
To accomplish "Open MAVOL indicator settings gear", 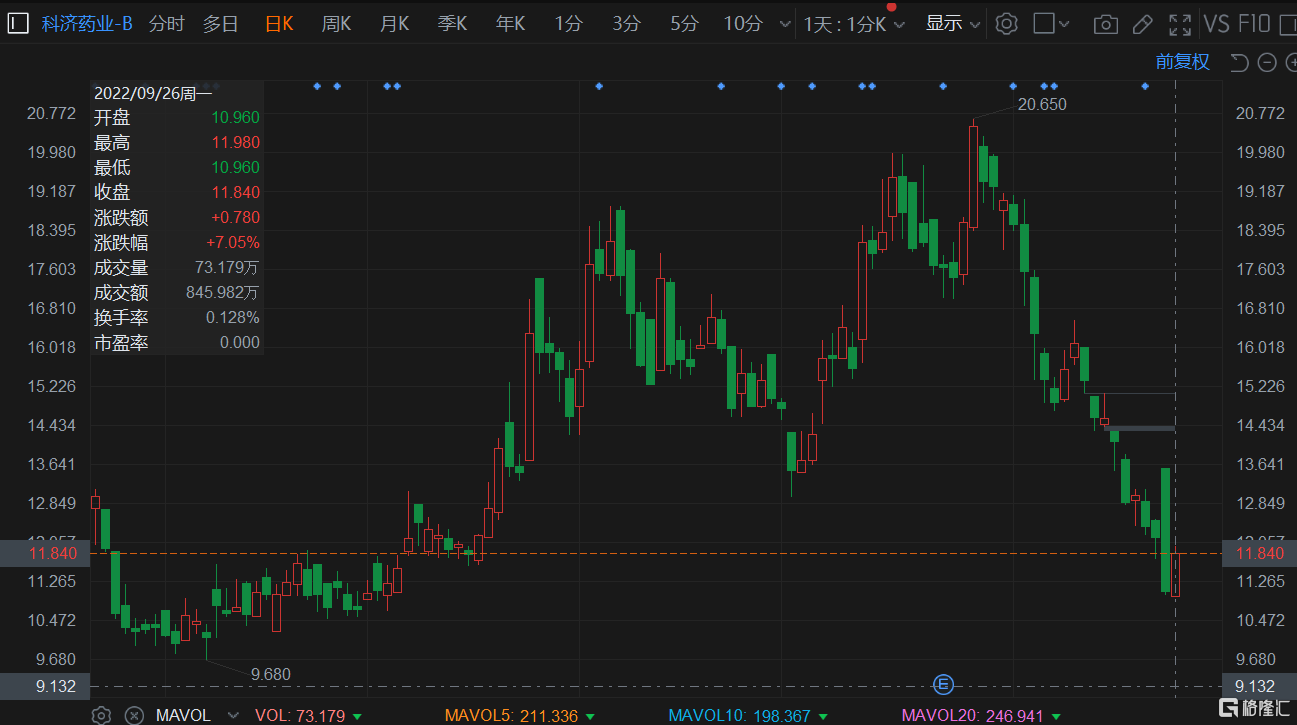I will point(101,715).
